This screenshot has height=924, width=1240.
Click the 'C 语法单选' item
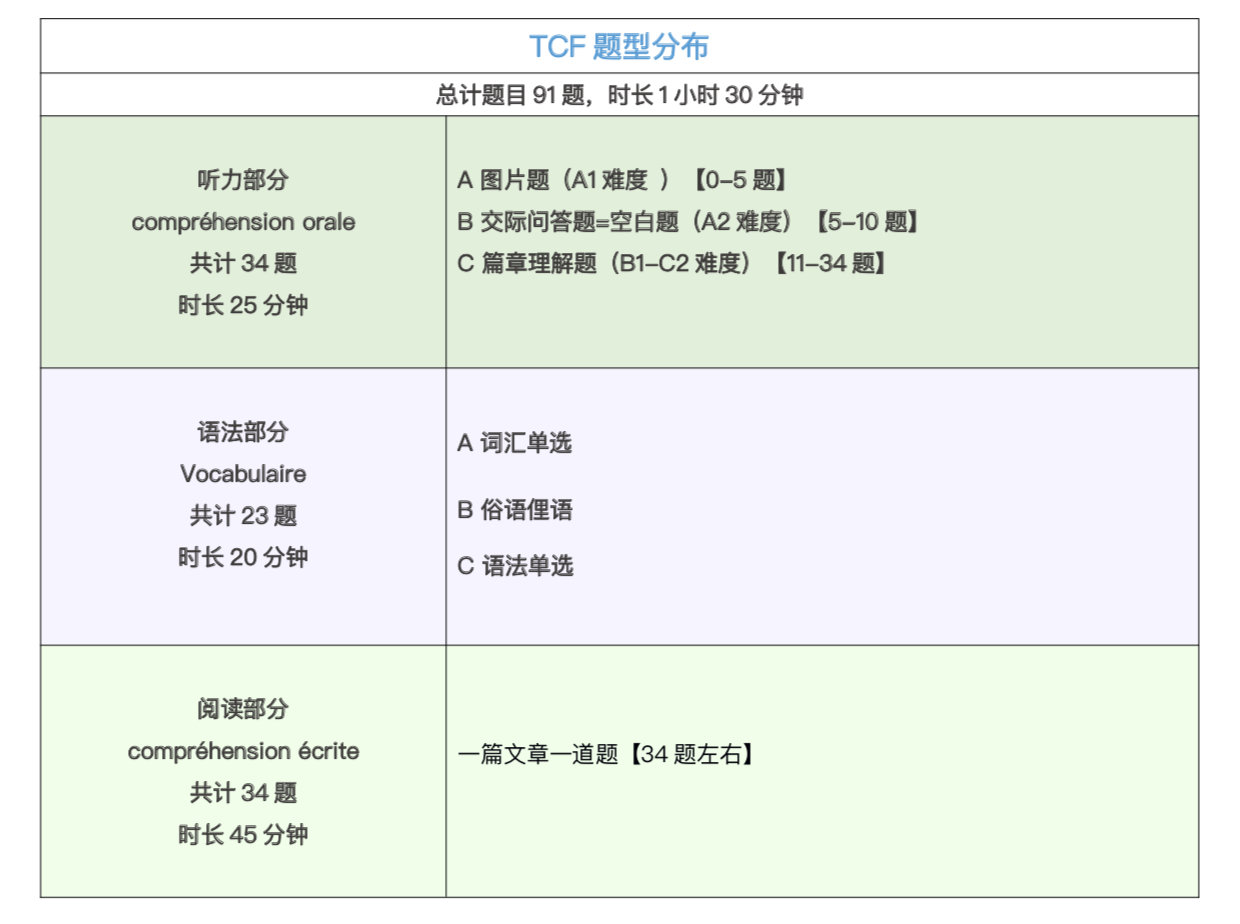pos(514,566)
